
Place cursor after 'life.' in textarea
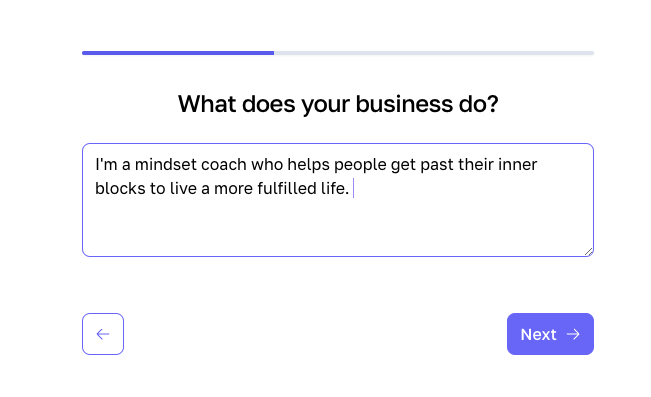[353, 189]
